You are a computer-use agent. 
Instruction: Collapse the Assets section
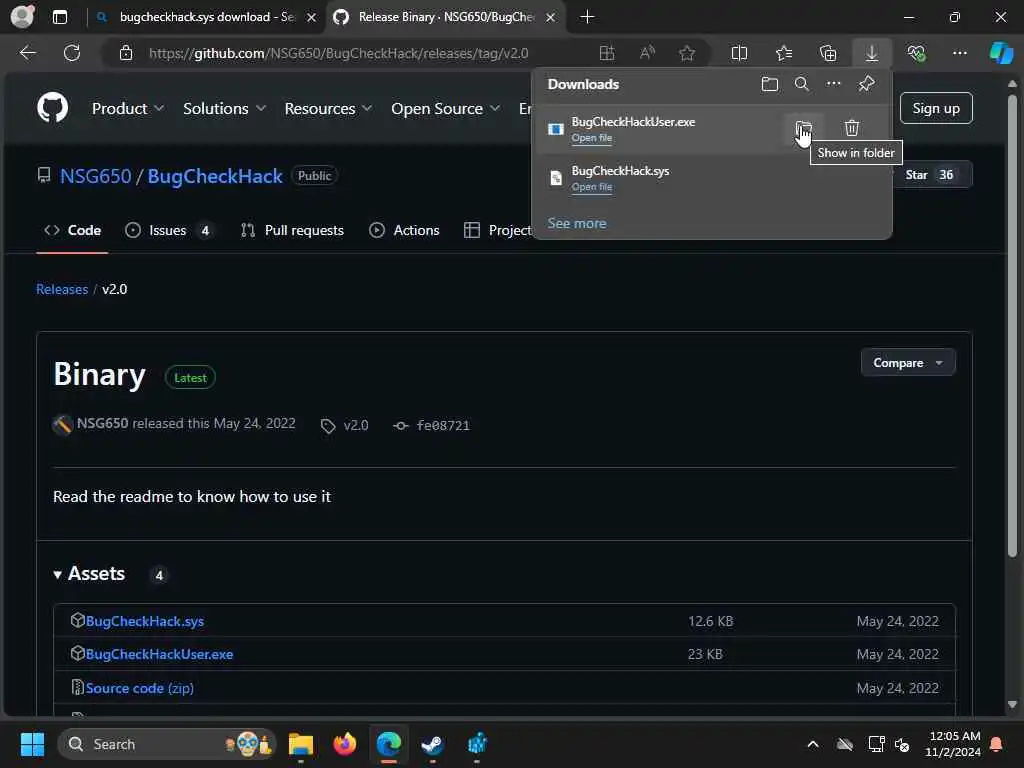tap(89, 573)
